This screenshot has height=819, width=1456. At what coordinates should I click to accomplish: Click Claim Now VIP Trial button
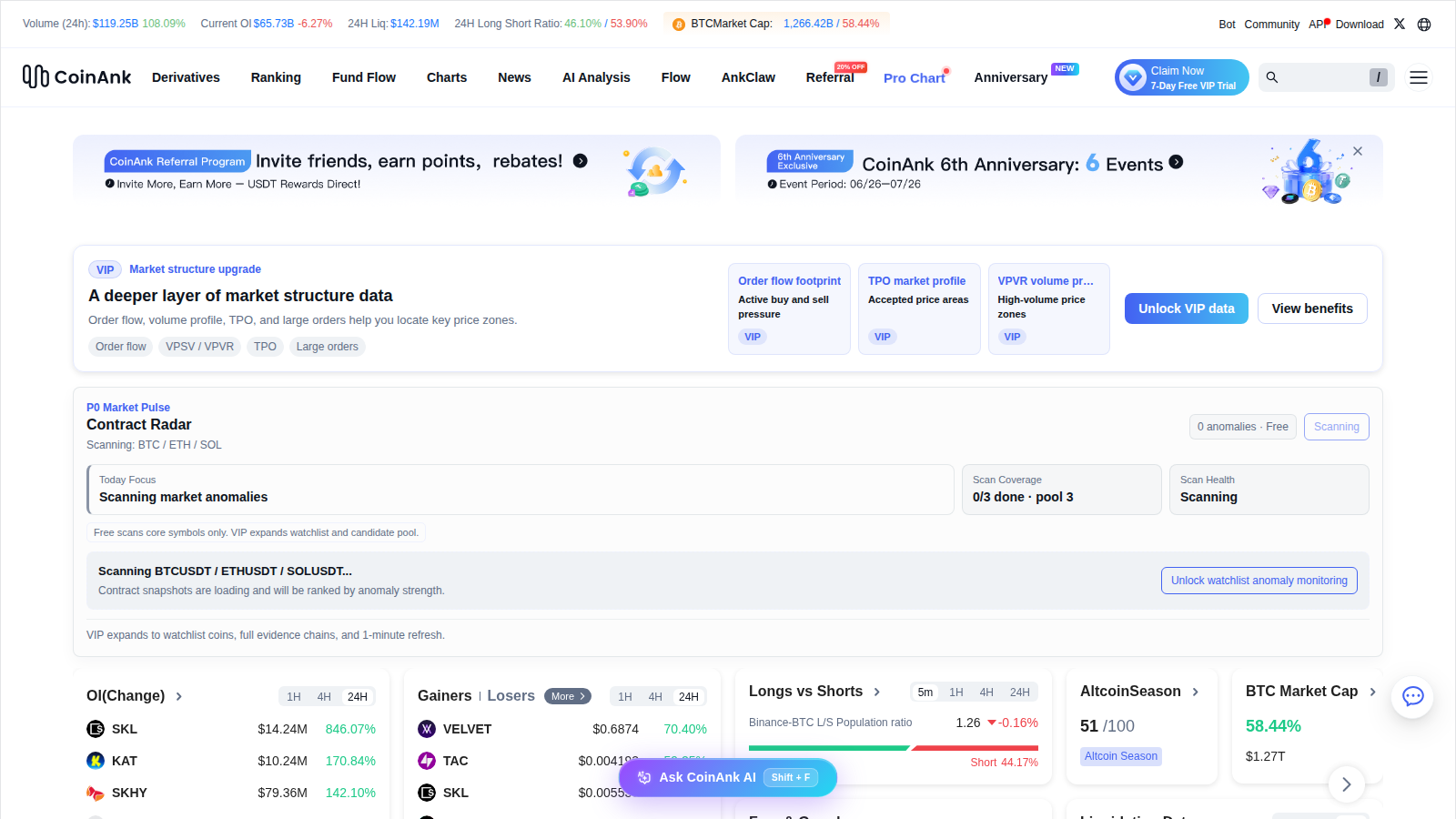click(x=1182, y=77)
